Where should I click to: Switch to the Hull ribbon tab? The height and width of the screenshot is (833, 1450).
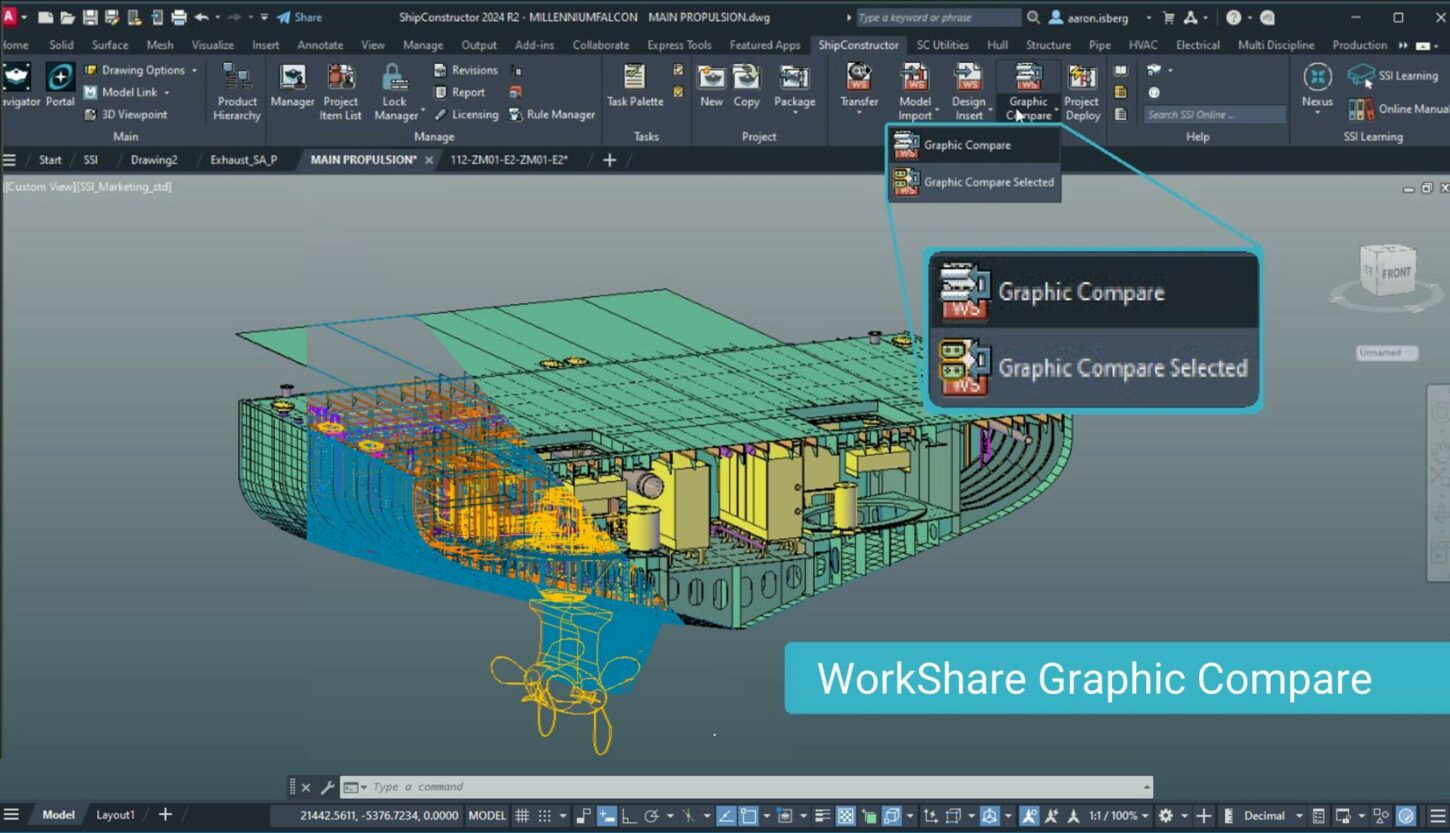996,45
